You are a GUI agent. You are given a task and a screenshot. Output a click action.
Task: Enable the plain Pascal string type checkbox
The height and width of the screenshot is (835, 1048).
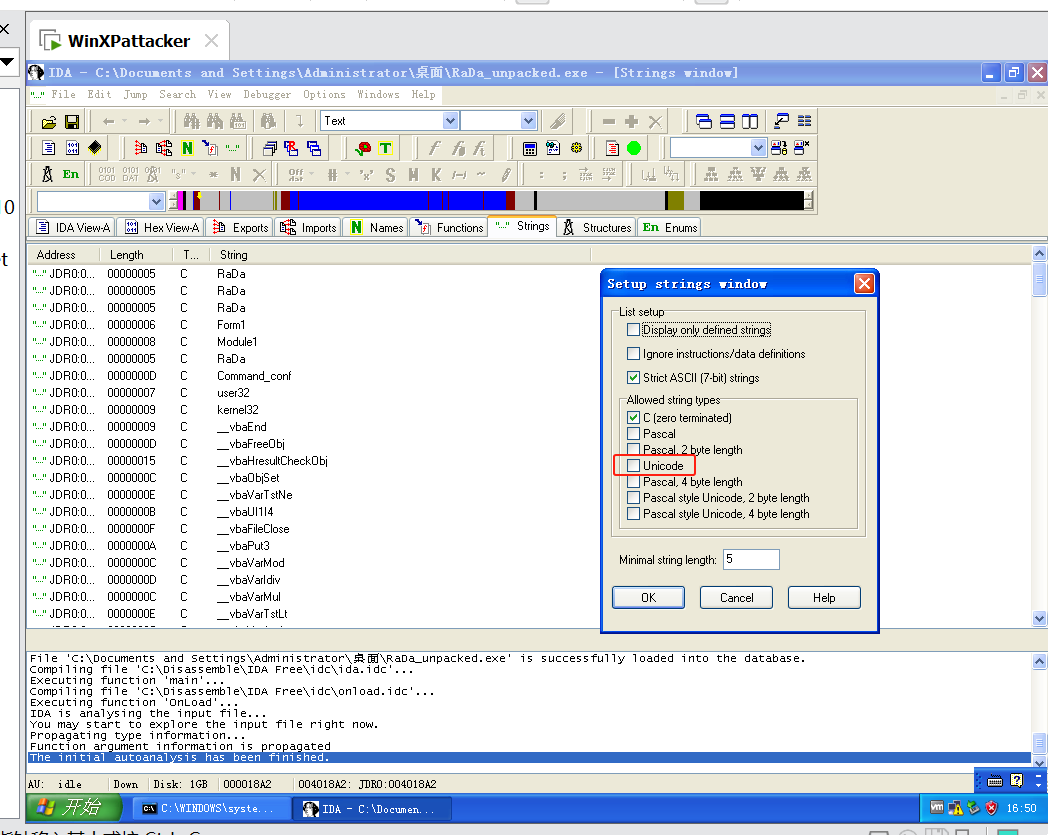(634, 434)
